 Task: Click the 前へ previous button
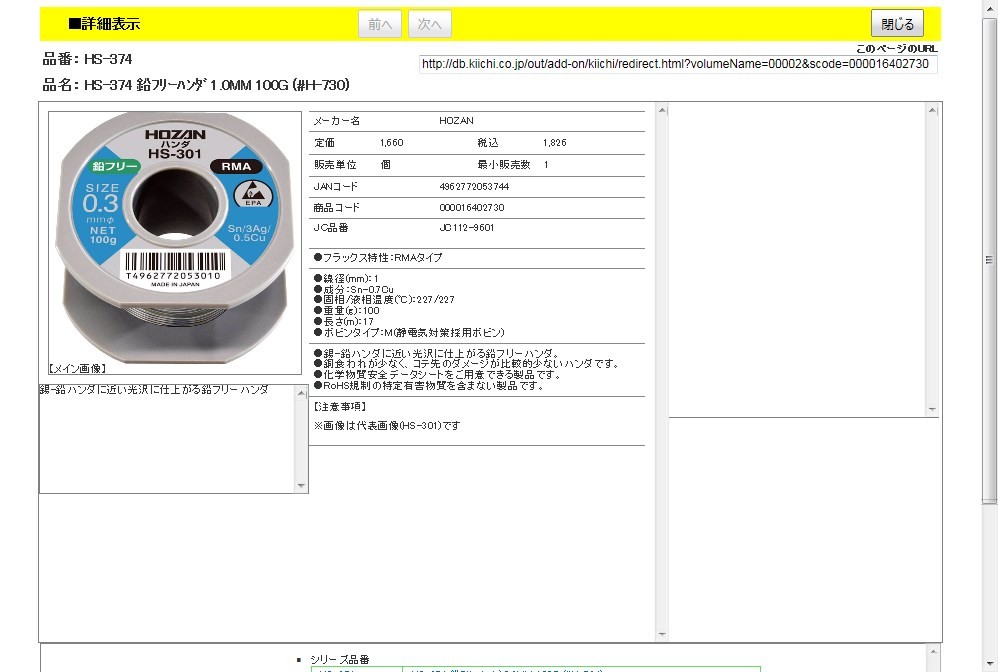pos(380,24)
